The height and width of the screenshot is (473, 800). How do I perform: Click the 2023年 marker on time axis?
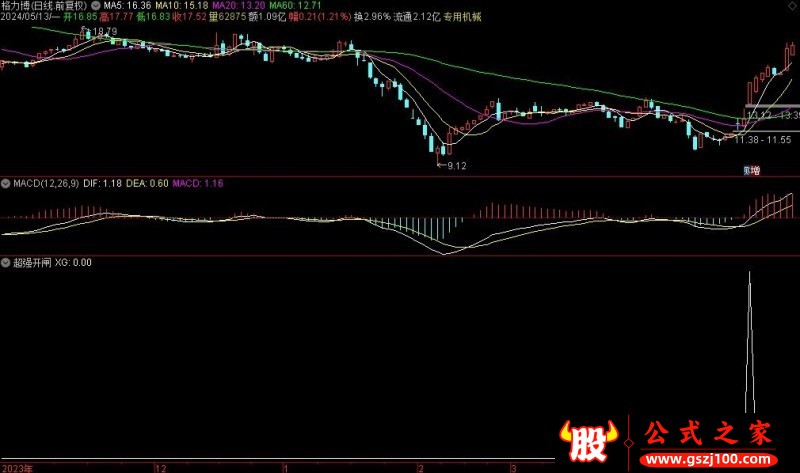point(18,467)
